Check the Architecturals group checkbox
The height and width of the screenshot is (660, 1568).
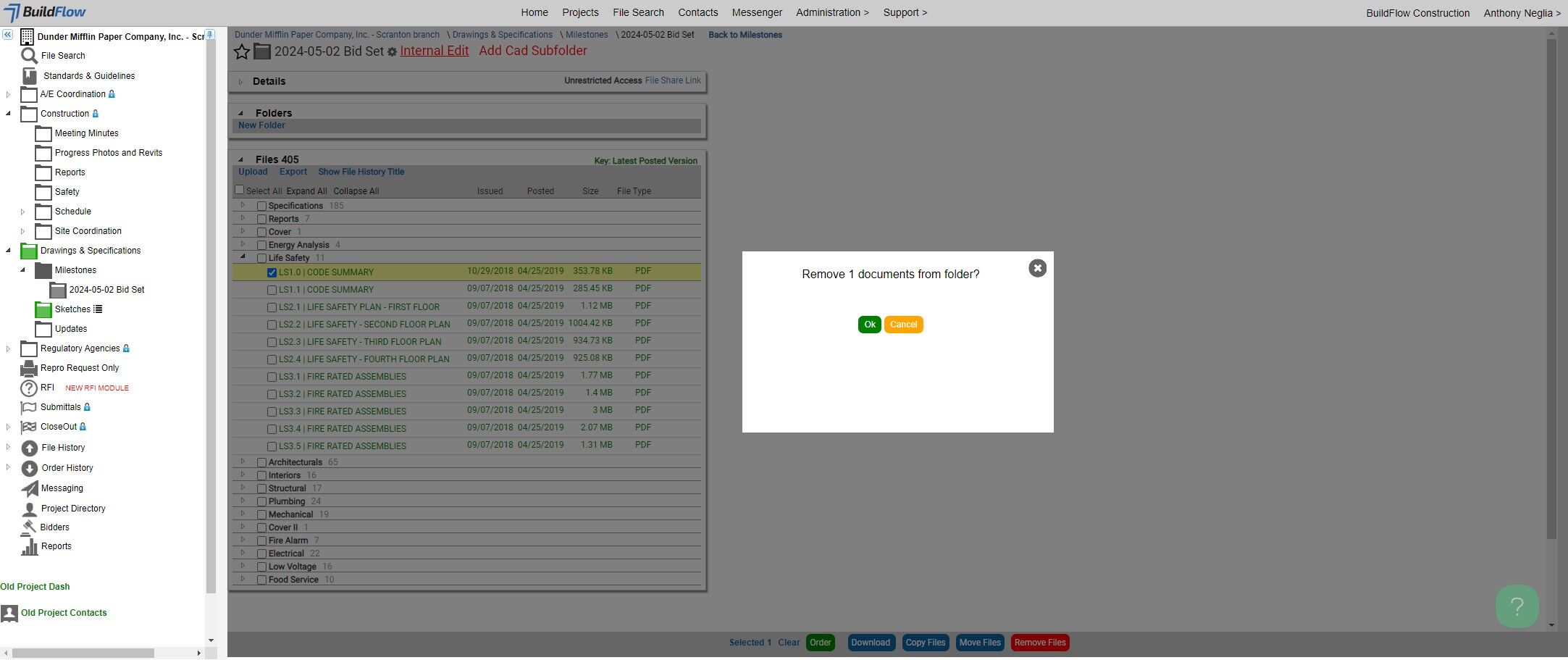261,462
